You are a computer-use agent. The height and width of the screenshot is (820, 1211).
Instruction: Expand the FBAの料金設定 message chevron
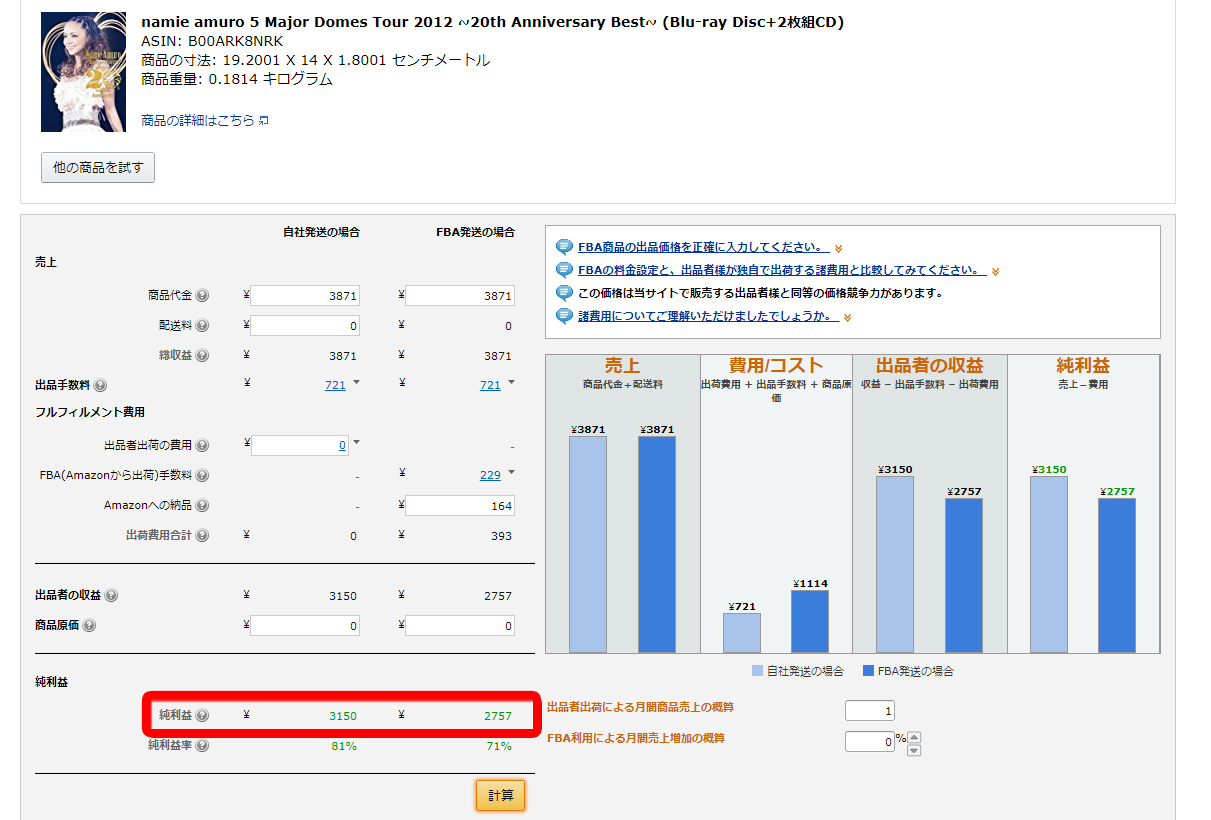click(x=995, y=272)
